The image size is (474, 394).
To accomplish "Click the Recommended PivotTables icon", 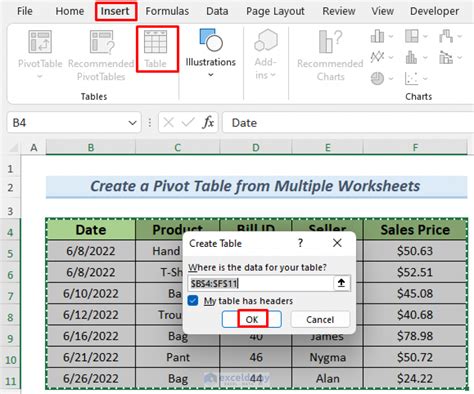I will click(x=101, y=42).
